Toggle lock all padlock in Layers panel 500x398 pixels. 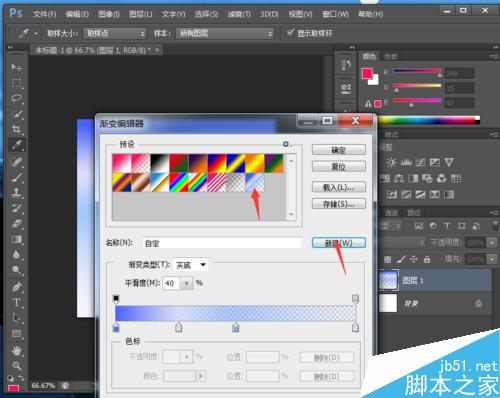coord(427,259)
